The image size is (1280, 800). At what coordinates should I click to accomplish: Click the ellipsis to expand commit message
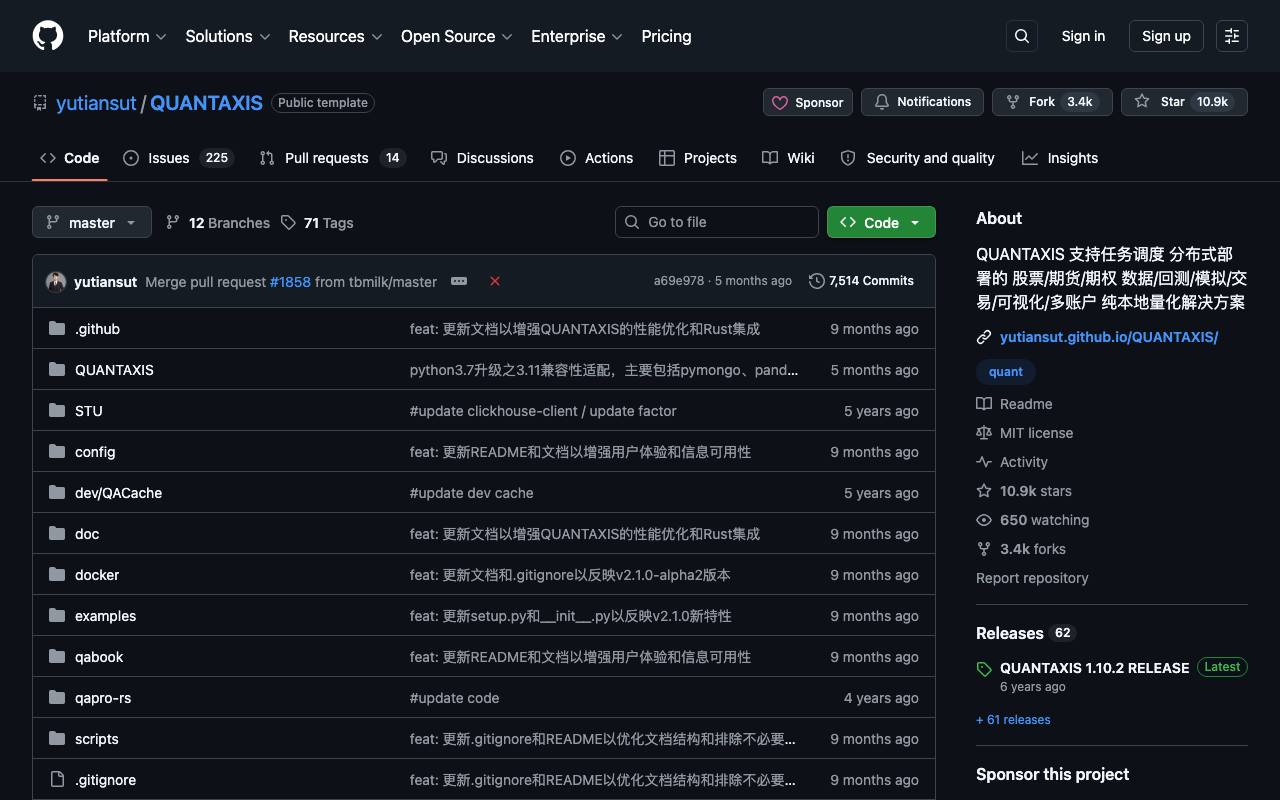tap(459, 281)
